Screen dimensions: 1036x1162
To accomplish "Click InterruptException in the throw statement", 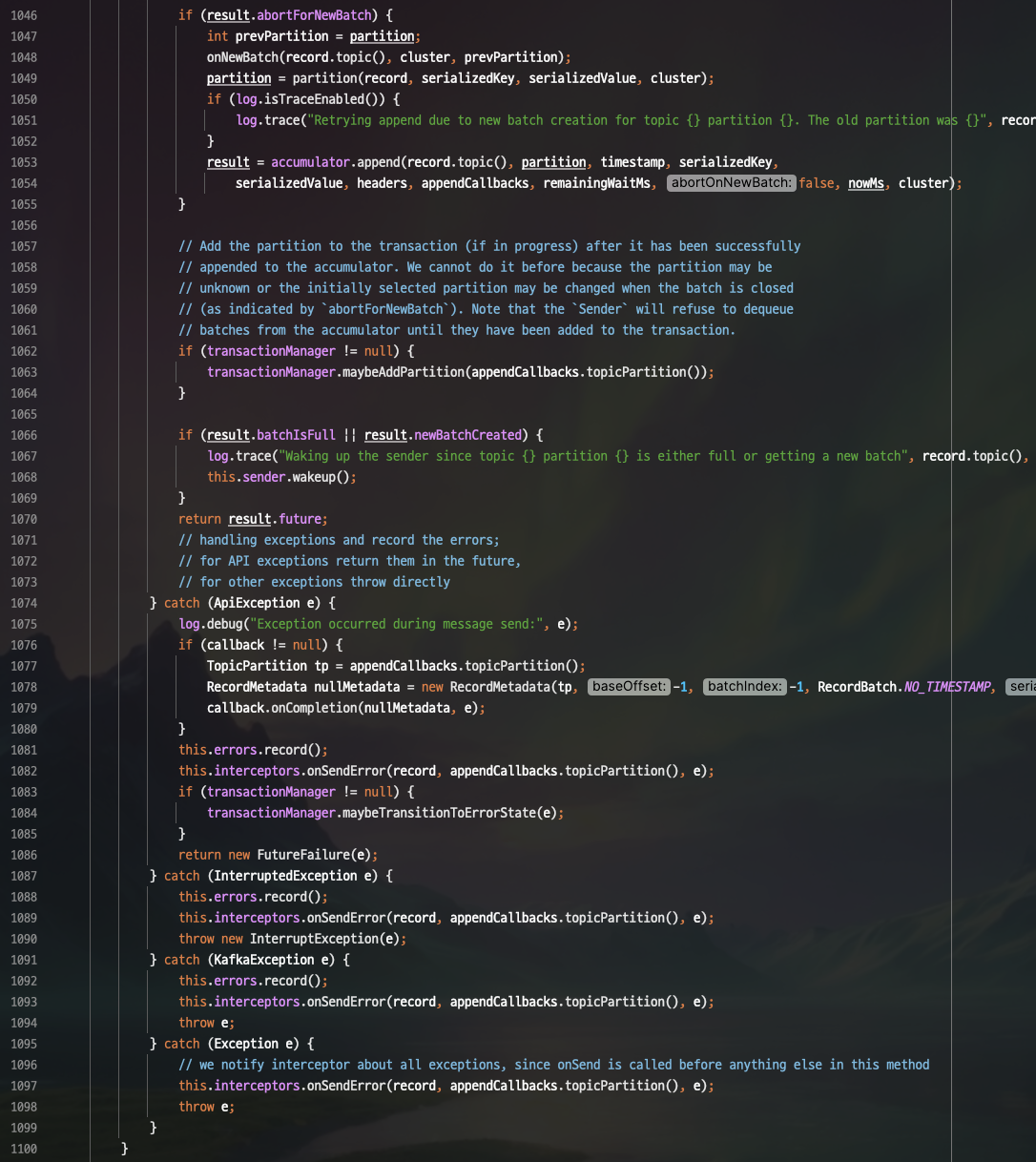I will point(314,939).
